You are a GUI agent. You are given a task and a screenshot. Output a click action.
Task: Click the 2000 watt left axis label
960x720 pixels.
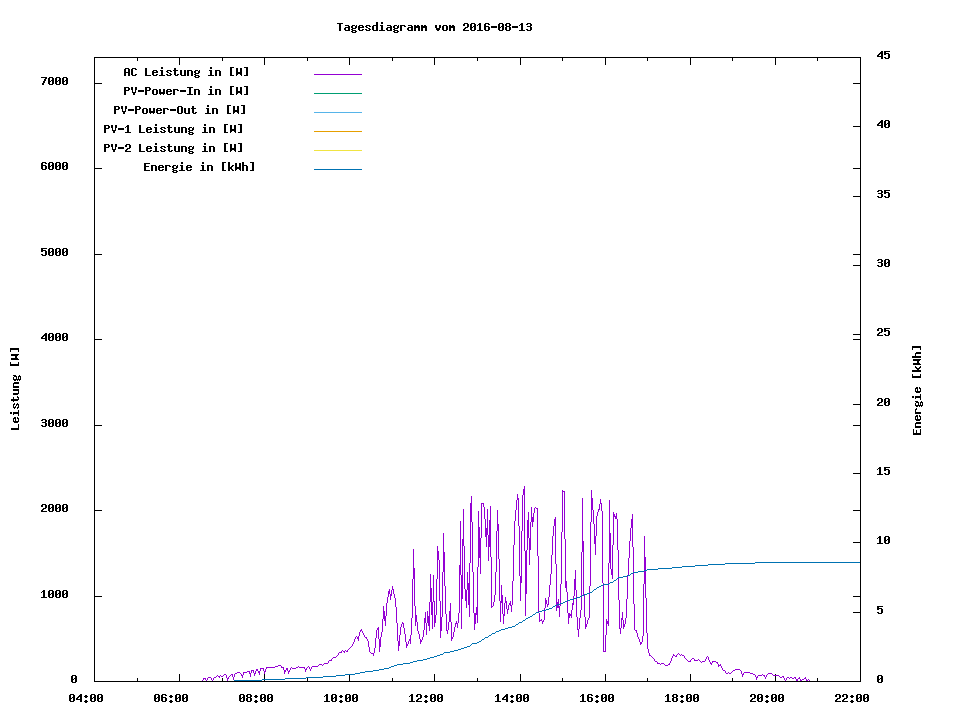click(x=54, y=509)
